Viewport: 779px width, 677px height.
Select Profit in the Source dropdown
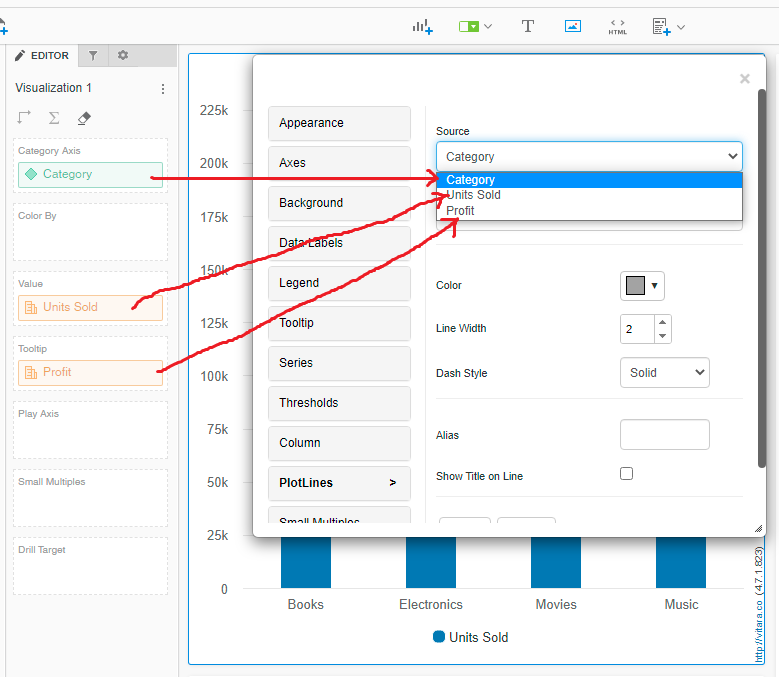coord(461,211)
